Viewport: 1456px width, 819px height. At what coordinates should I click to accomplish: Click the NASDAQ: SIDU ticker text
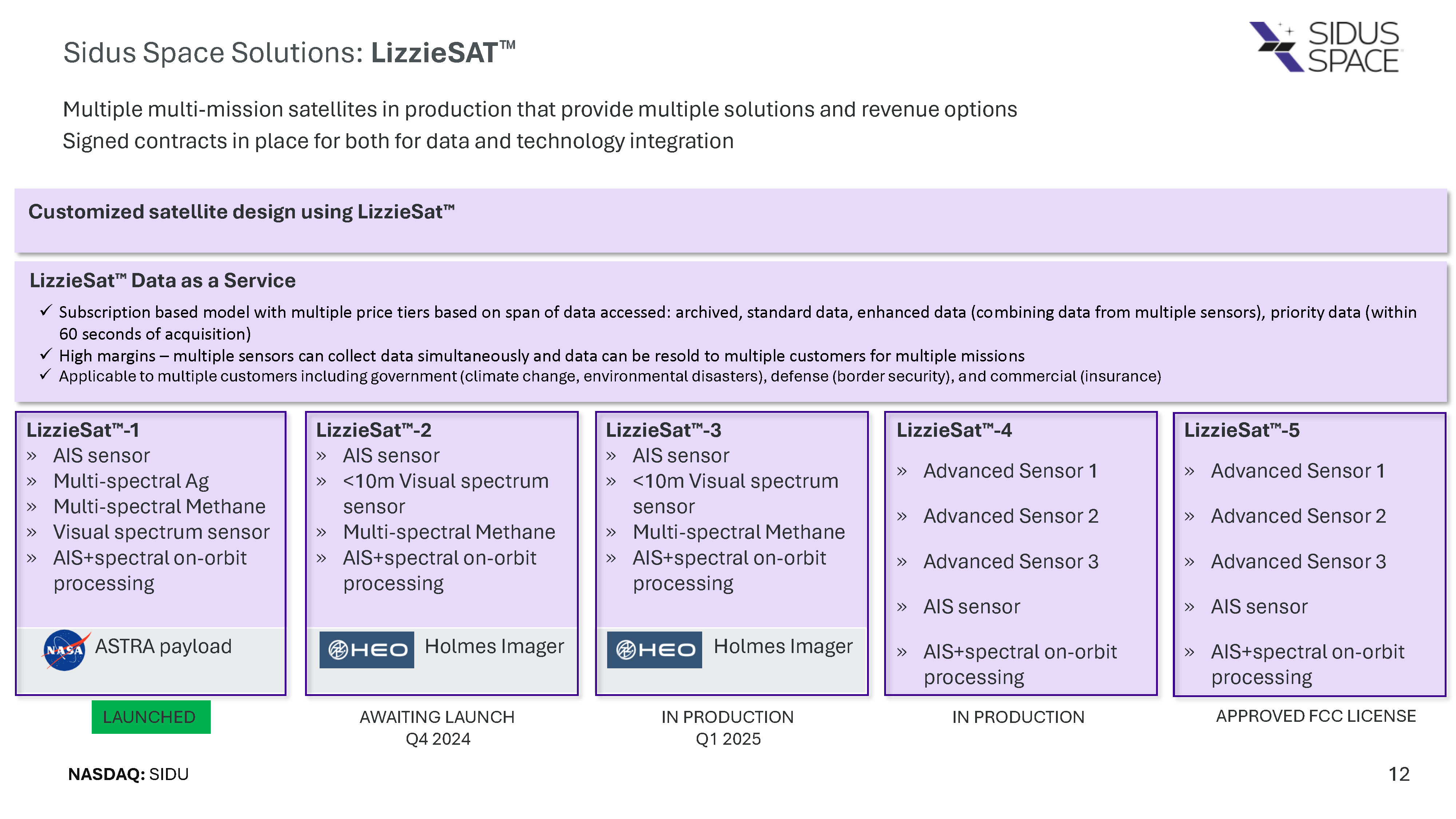[128, 774]
